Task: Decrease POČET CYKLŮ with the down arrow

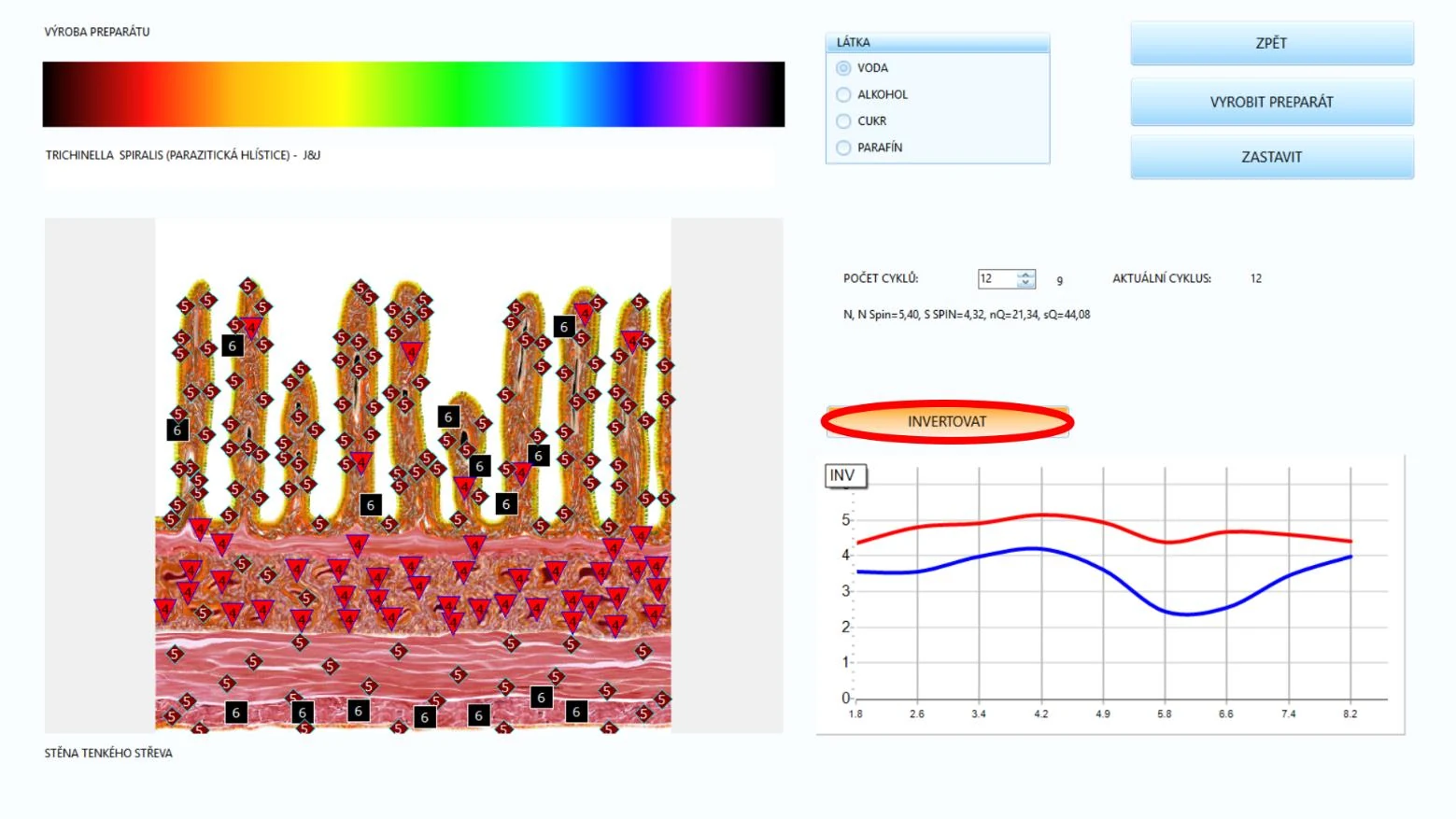Action: click(1025, 283)
